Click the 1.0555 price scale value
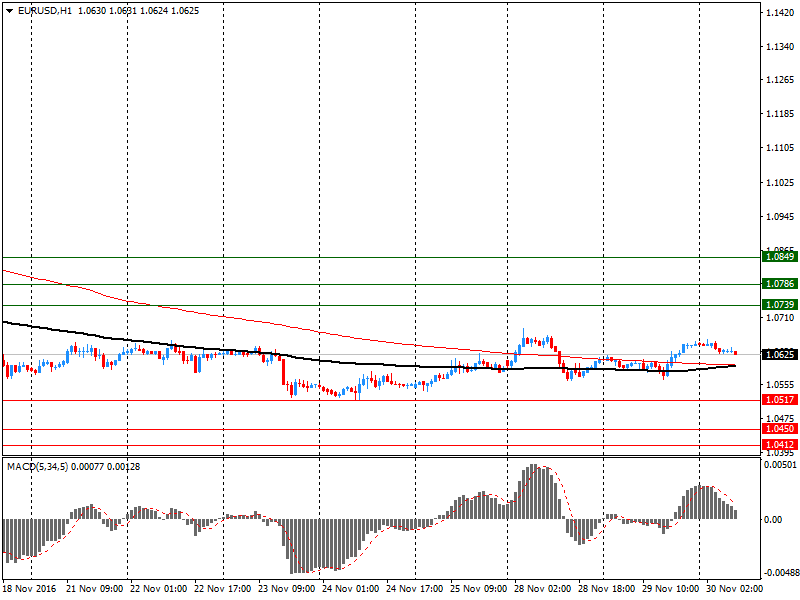The width and height of the screenshot is (800, 600). [781, 385]
